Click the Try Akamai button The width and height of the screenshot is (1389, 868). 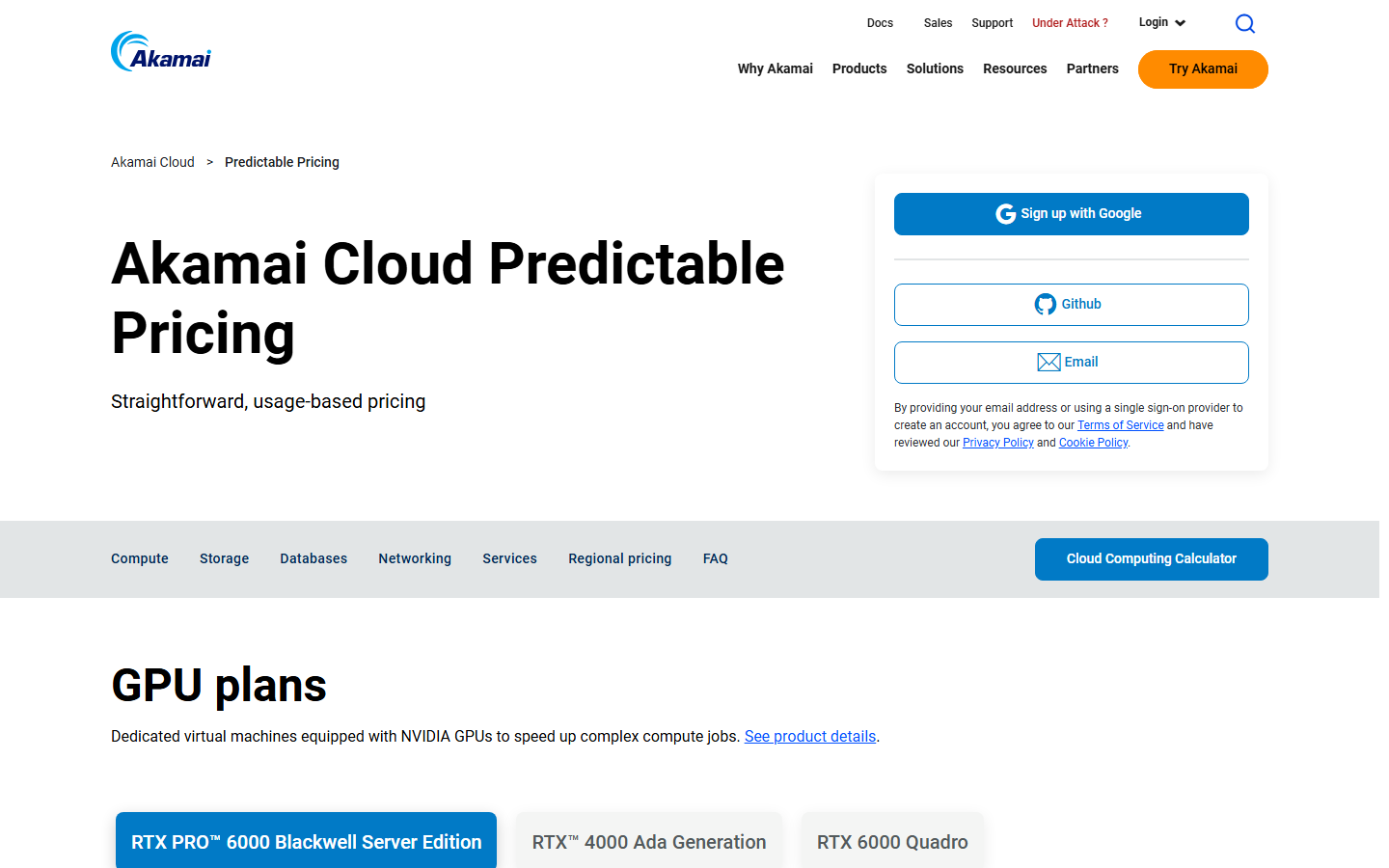[1203, 69]
